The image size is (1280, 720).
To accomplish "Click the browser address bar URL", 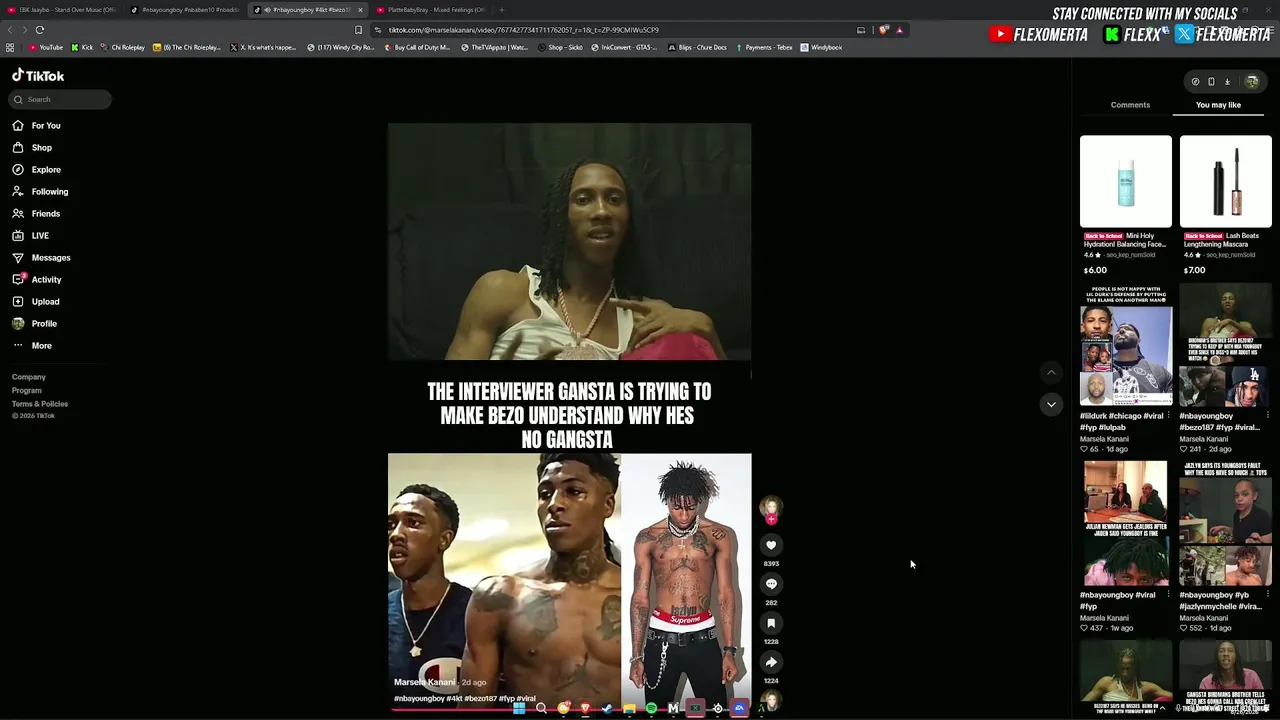I will (x=523, y=30).
